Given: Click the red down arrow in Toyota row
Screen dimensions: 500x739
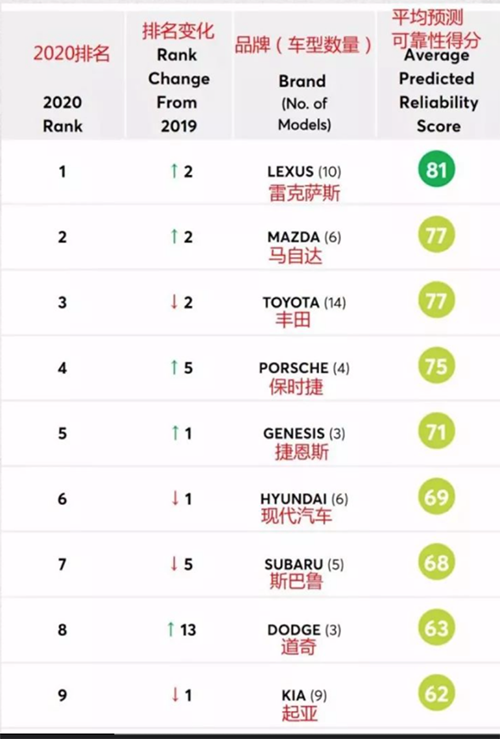Looking at the screenshot, I should pyautogui.click(x=174, y=302).
